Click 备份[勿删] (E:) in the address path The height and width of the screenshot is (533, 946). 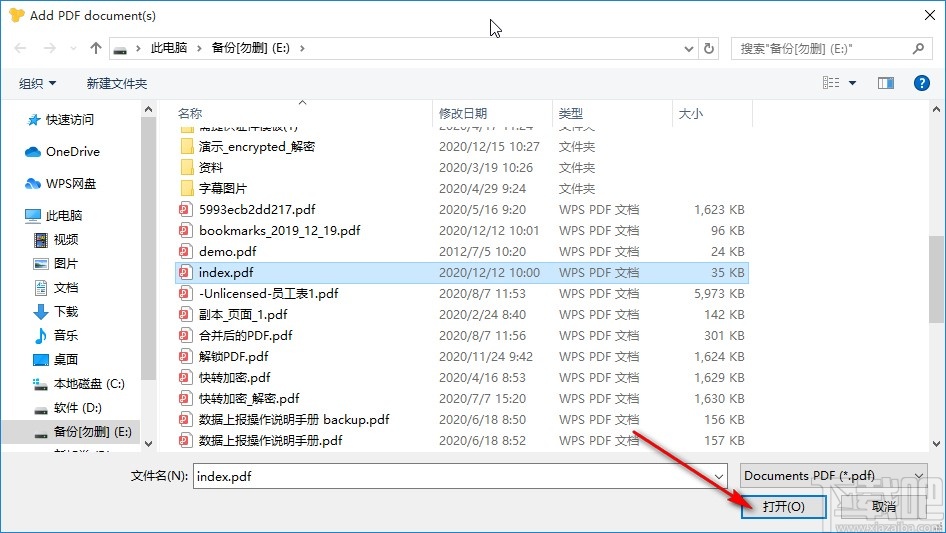tap(250, 48)
